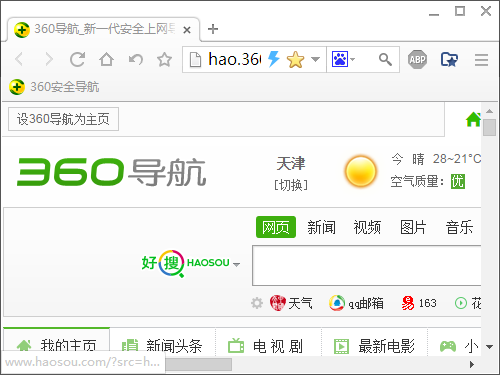Click the horizontal scrollbar right arrow

(x=472, y=365)
